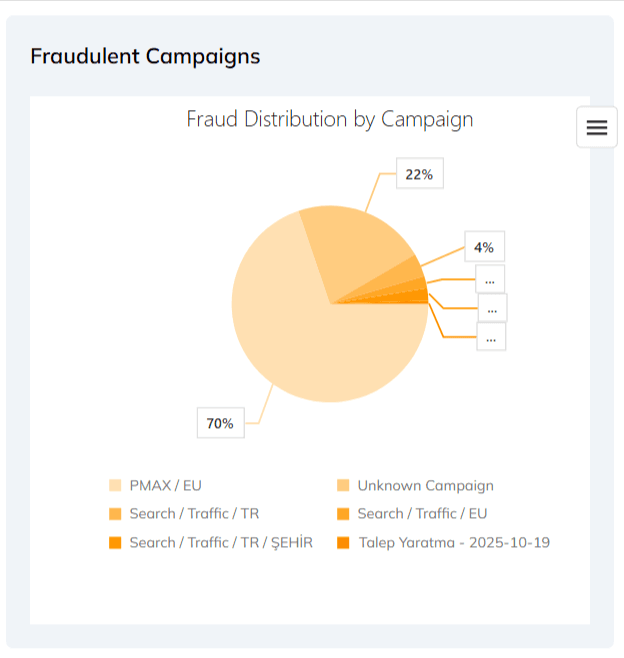Toggle the Search / Traffic / TR legend label

point(194,514)
